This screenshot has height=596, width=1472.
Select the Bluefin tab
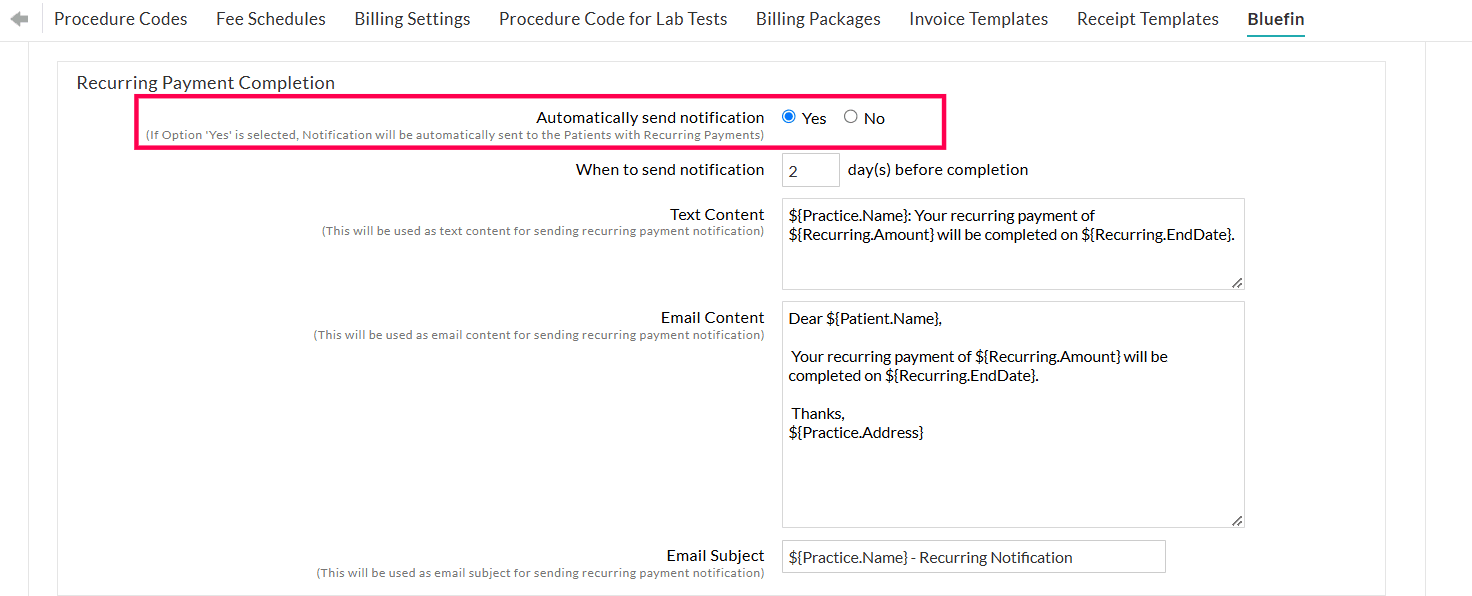1275,19
